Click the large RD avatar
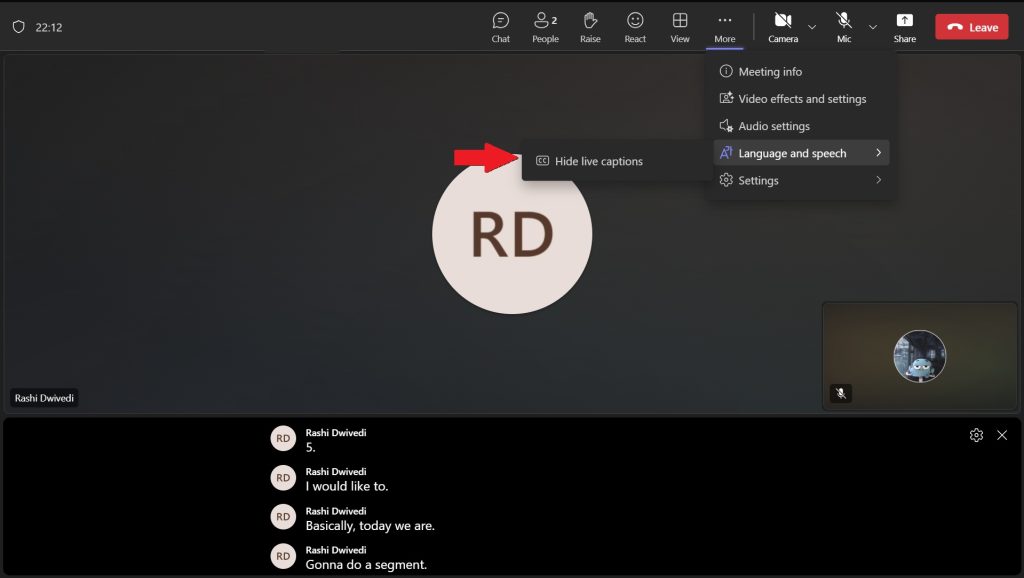This screenshot has height=578, width=1024. click(x=512, y=234)
